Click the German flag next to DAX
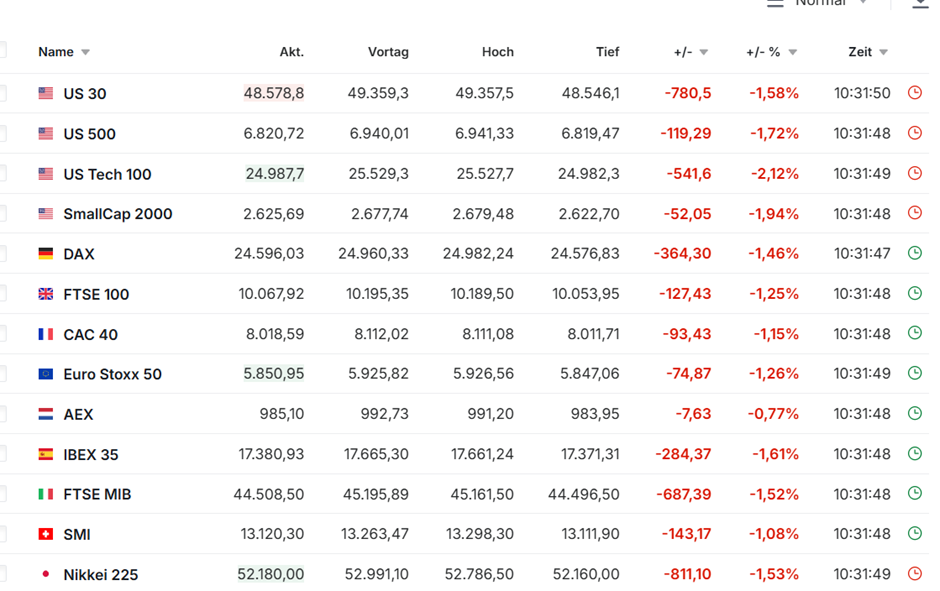Screen dimensions: 940x591 pyautogui.click(x=45, y=254)
